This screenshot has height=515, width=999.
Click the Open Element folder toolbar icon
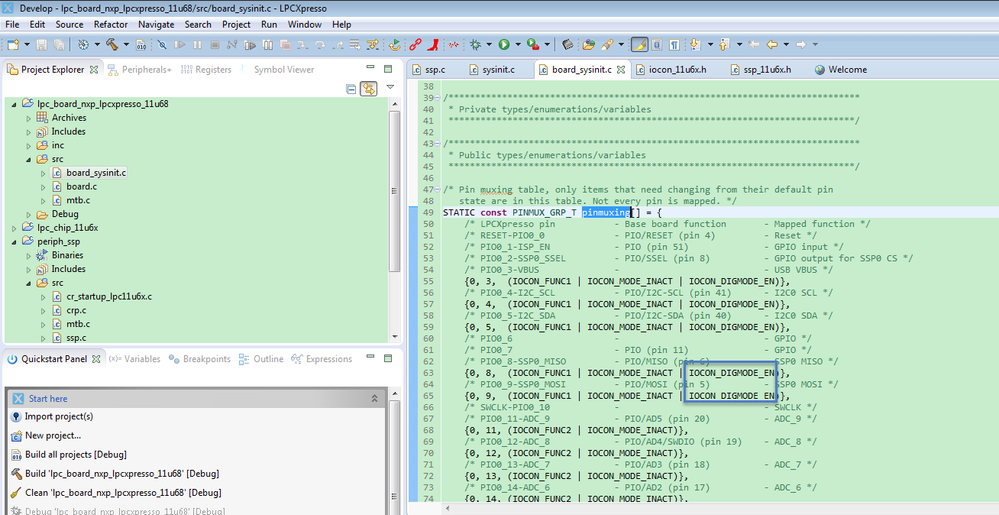589,45
